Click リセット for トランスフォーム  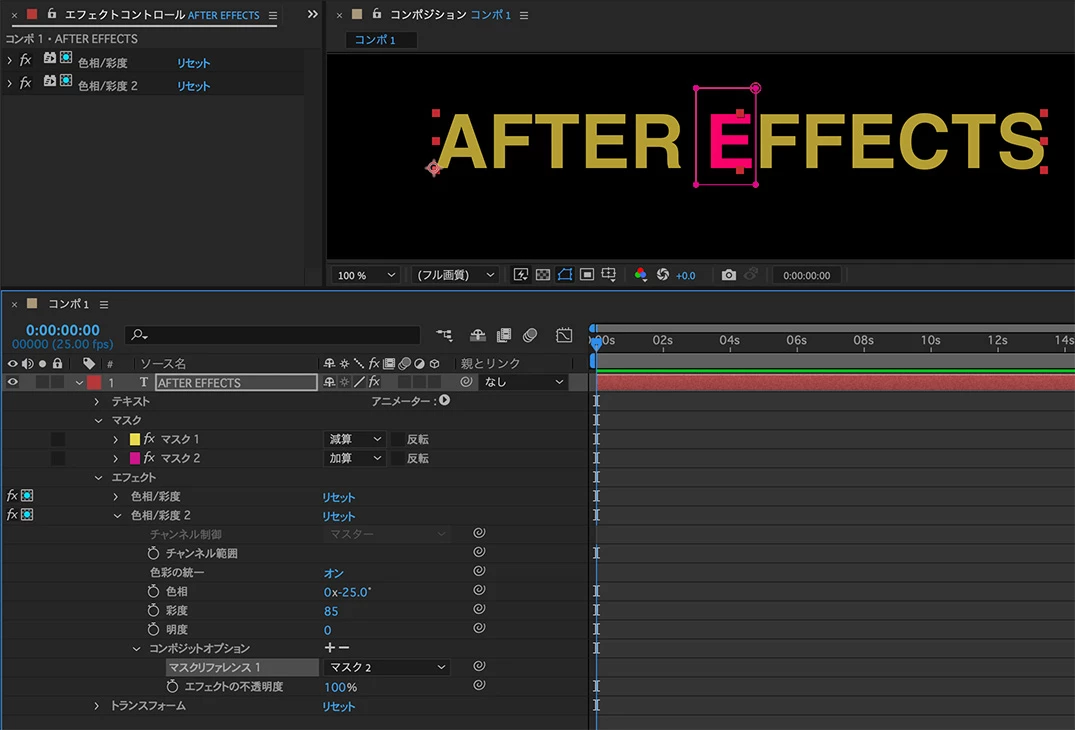click(339, 706)
